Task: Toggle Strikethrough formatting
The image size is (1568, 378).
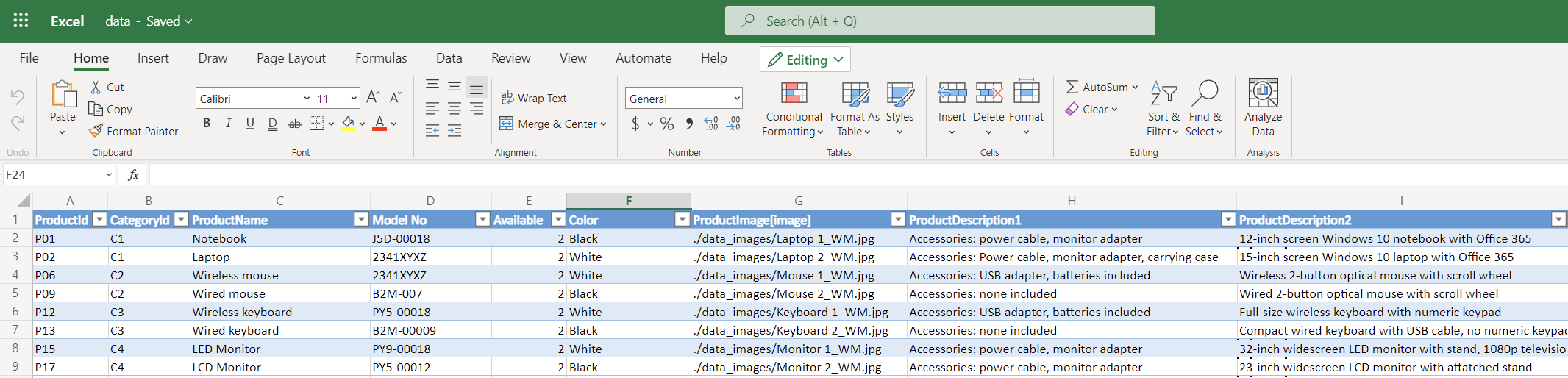Action: click(x=294, y=123)
